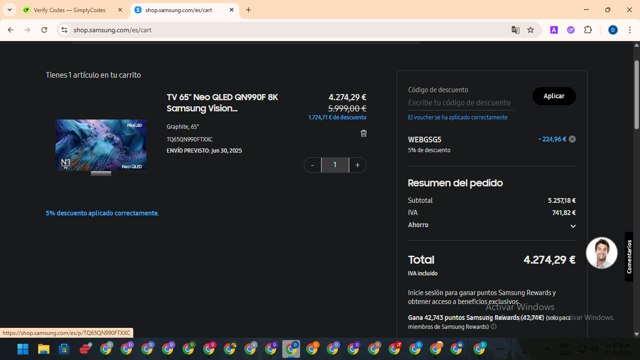Increase the TV quantity with the plus button
Image resolution: width=640 pixels, height=360 pixels.
(x=358, y=165)
